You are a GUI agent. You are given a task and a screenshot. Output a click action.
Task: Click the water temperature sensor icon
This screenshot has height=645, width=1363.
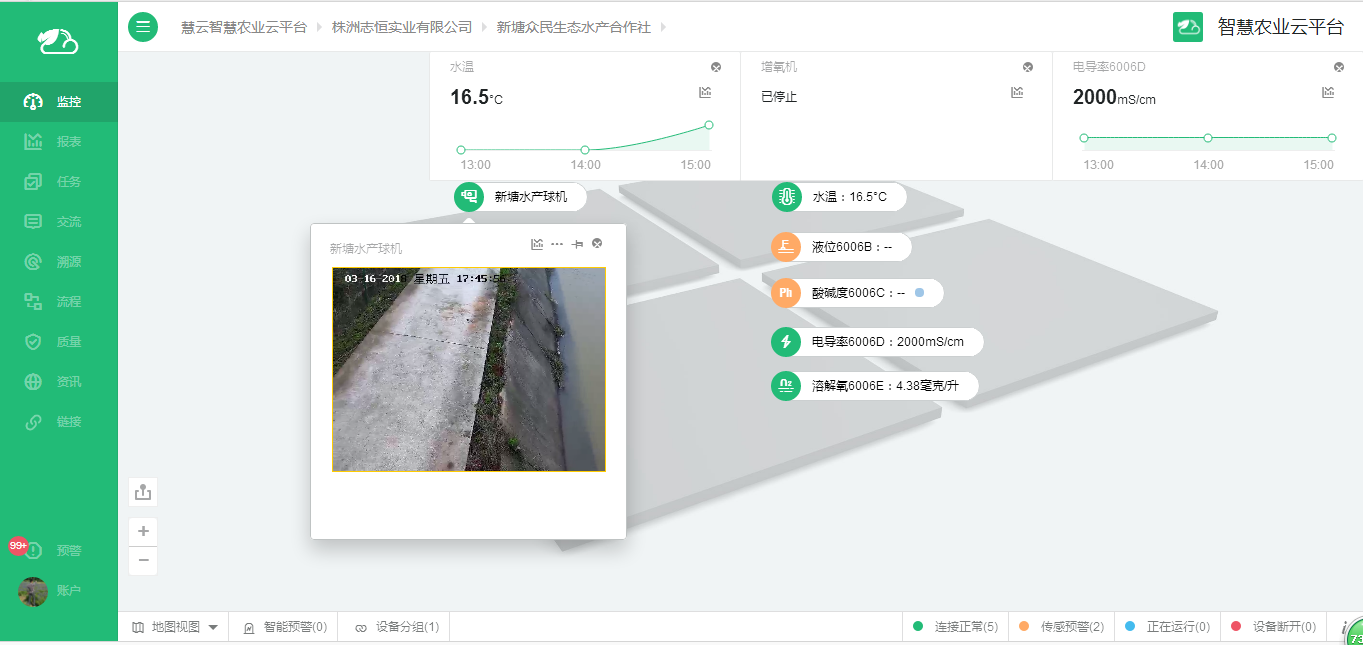tap(786, 197)
